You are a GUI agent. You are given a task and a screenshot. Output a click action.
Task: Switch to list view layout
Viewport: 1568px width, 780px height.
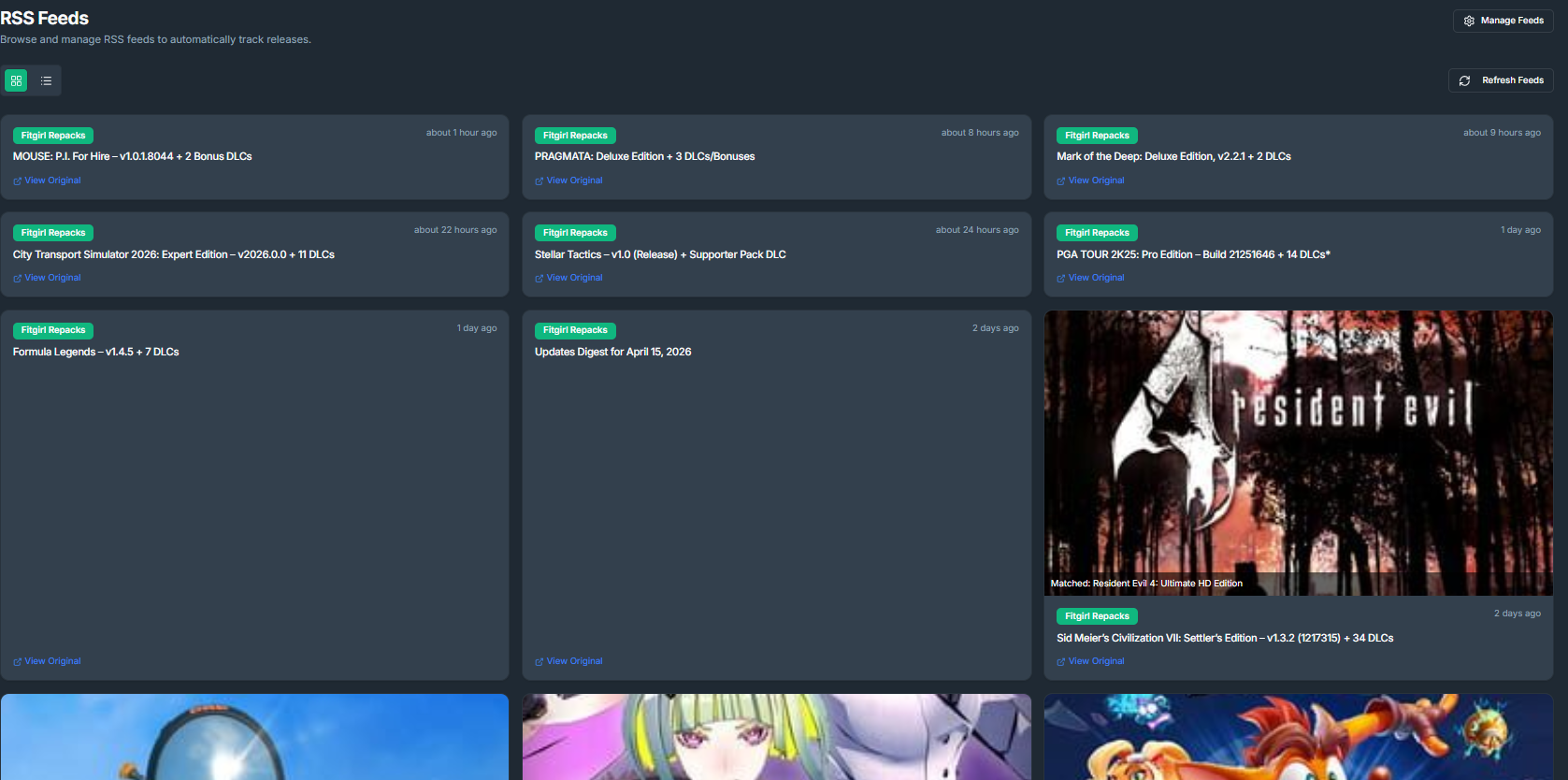[46, 80]
